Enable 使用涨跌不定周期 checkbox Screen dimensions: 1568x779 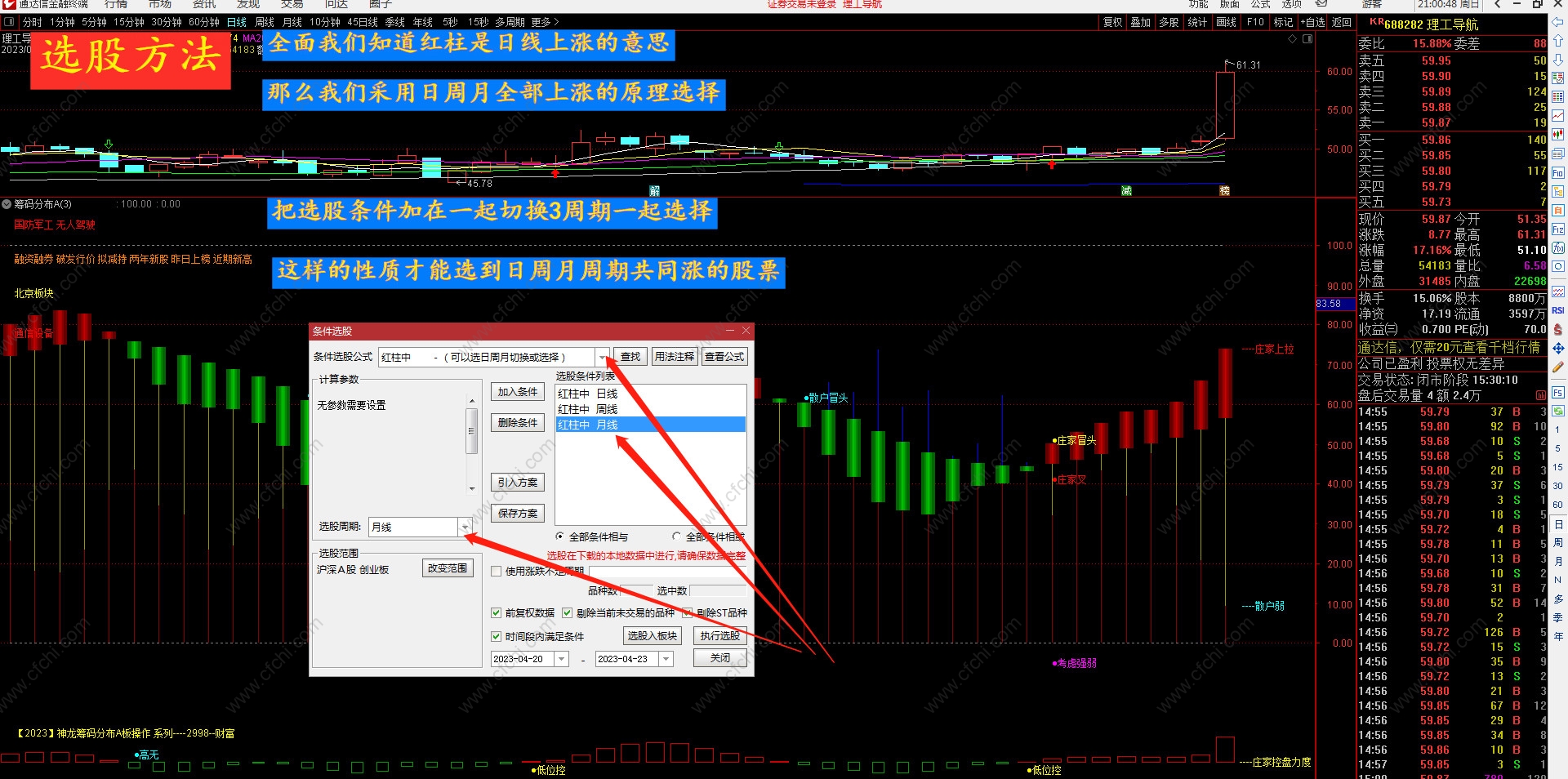click(x=496, y=571)
